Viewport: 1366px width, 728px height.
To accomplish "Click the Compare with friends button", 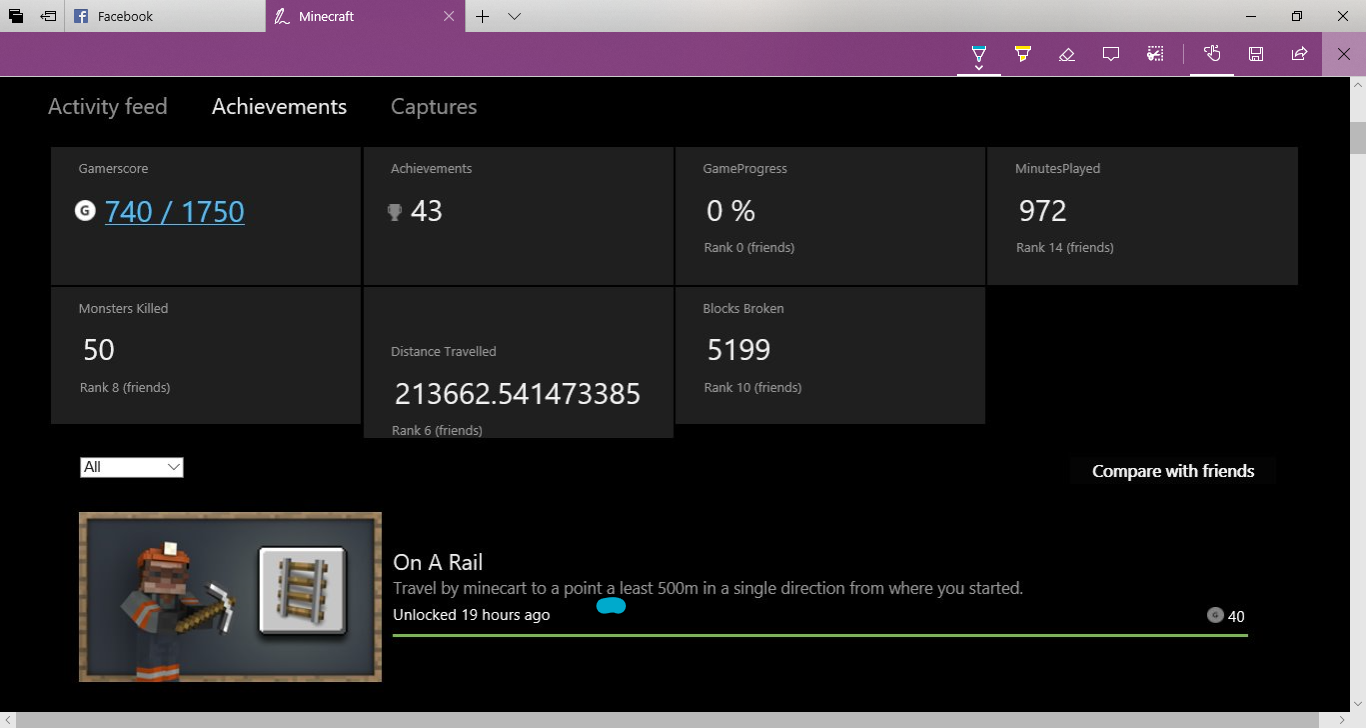I will pyautogui.click(x=1172, y=471).
